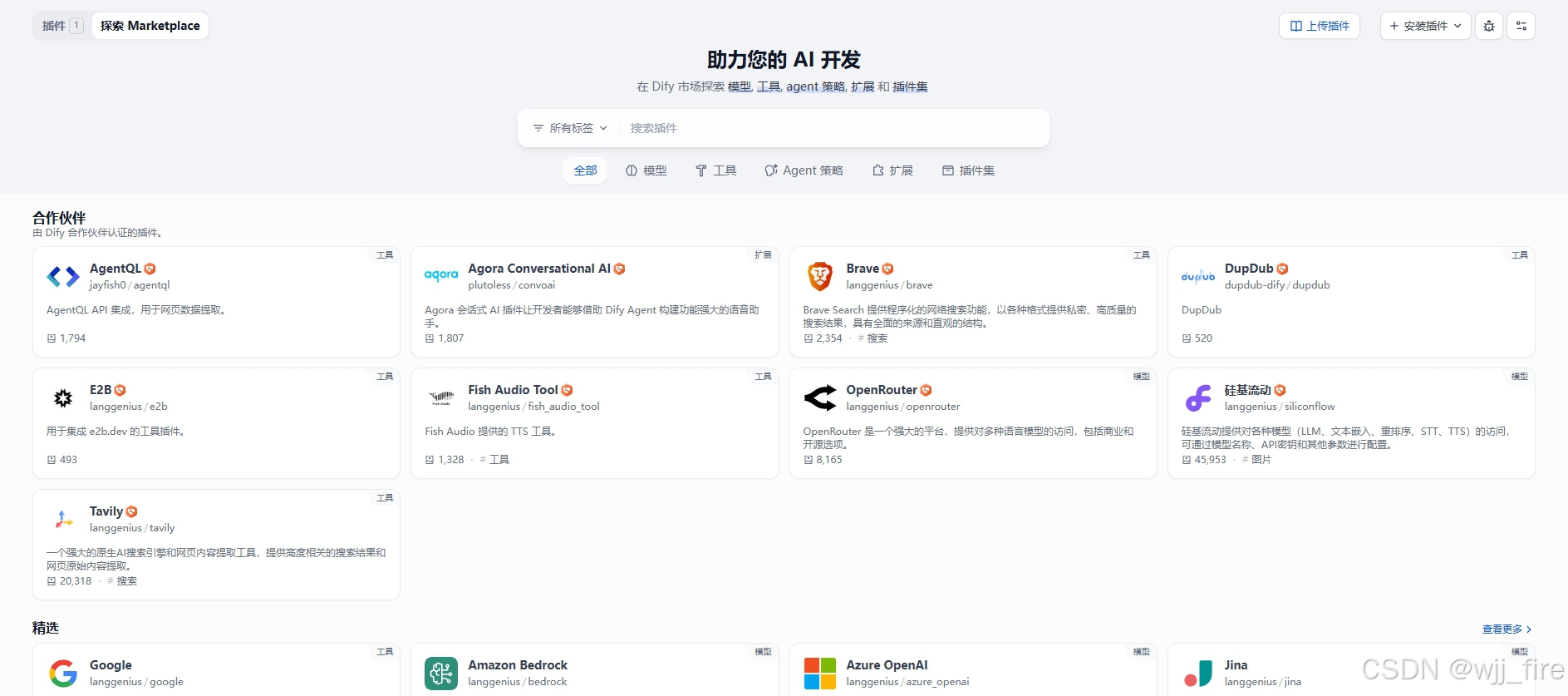Click the Tavily plugin logo
Viewport: 1568px width, 696px height.
coord(63,519)
